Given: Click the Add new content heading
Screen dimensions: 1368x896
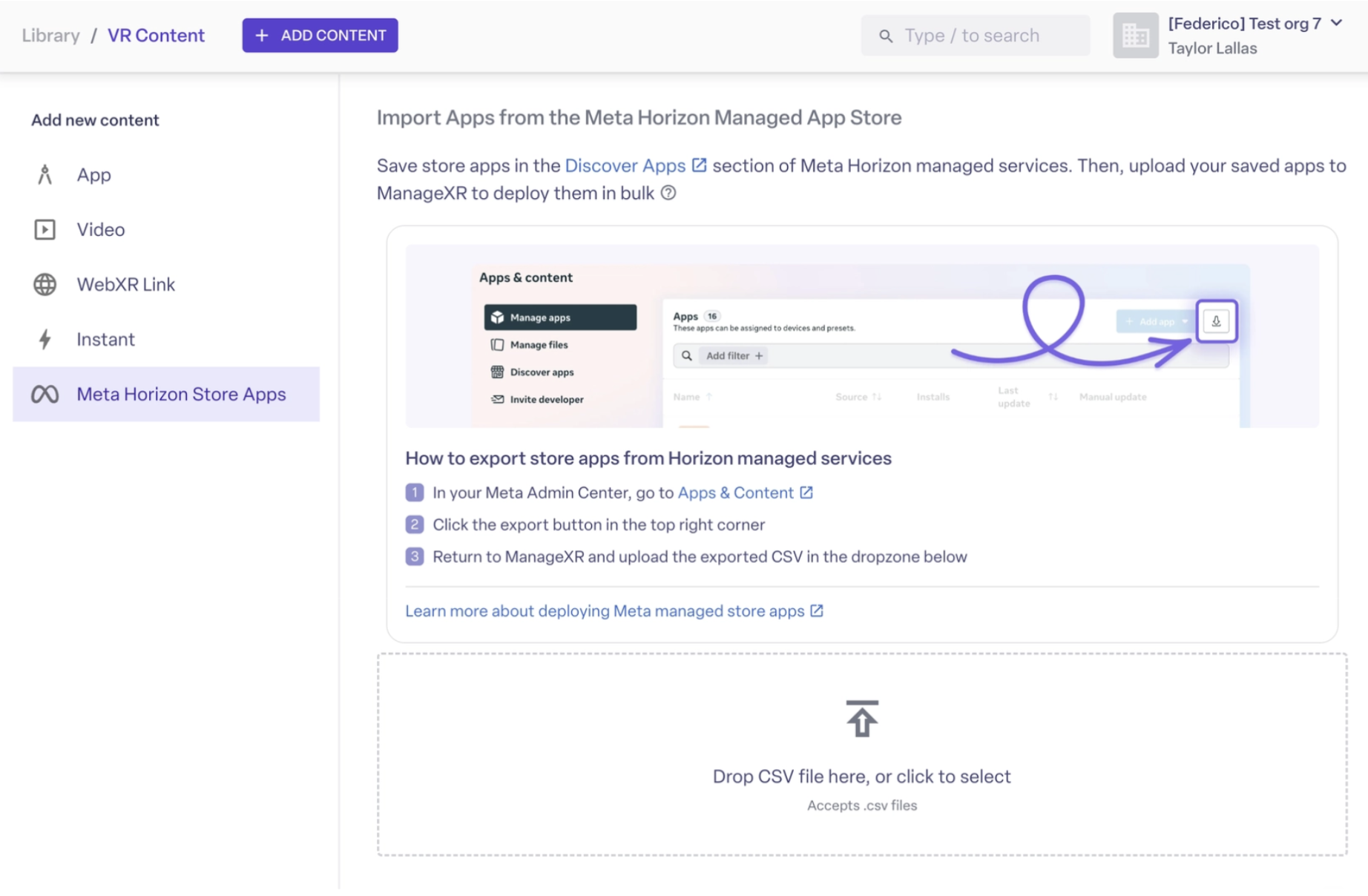Looking at the screenshot, I should tap(95, 120).
